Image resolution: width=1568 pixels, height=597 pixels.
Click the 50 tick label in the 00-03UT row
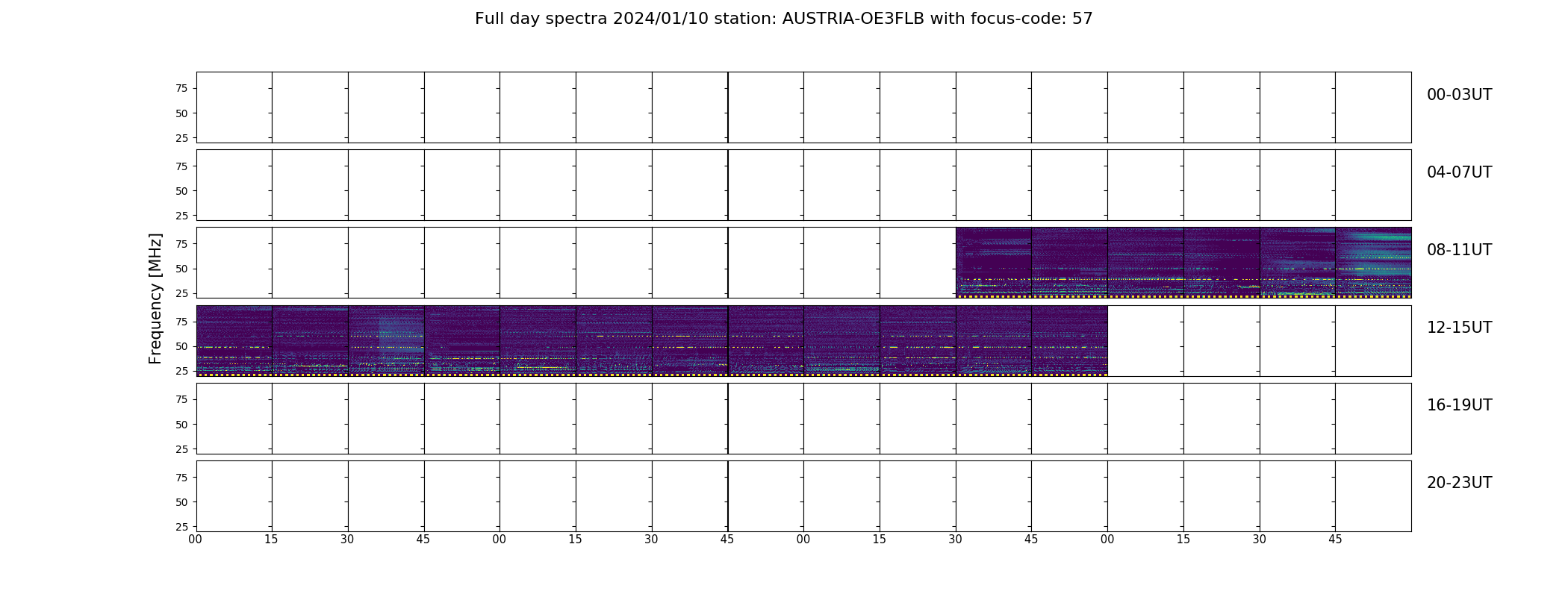(x=181, y=113)
